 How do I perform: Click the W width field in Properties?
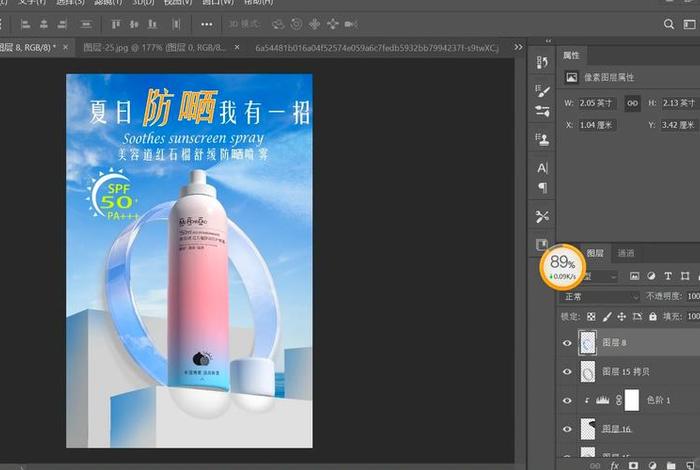(597, 103)
